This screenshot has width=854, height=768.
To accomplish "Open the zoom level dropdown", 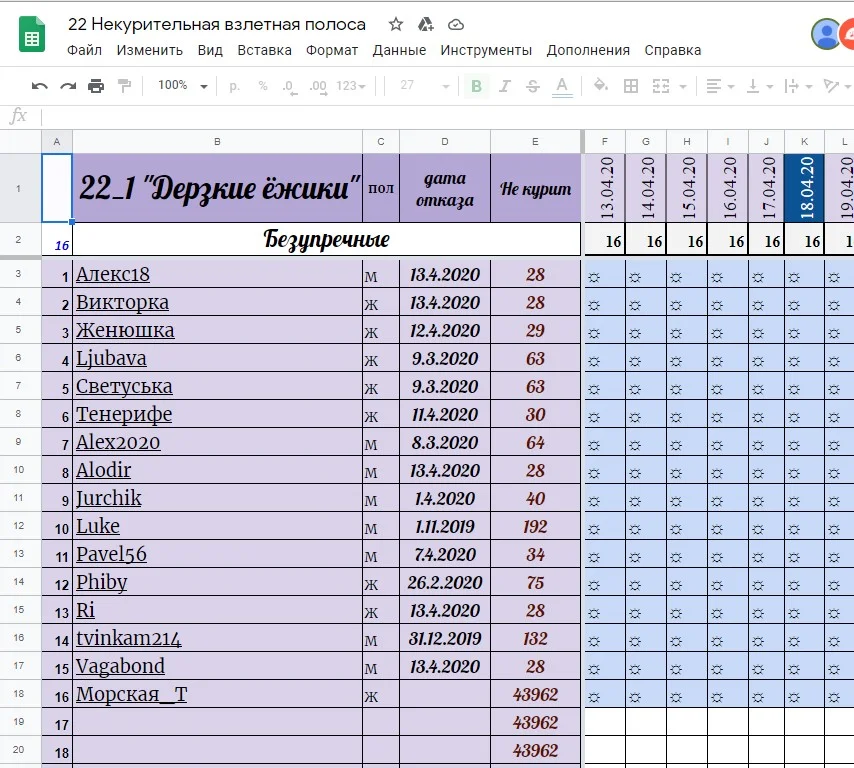I will 182,85.
